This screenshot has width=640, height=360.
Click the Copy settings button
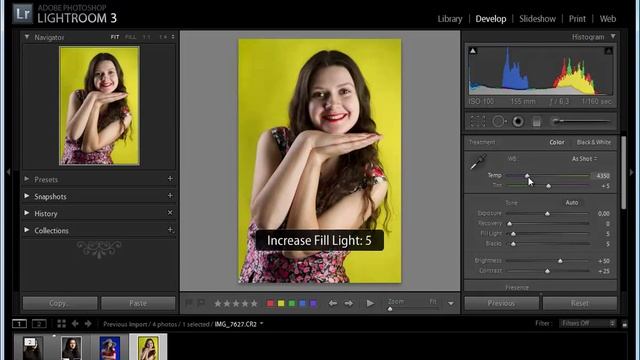60,303
